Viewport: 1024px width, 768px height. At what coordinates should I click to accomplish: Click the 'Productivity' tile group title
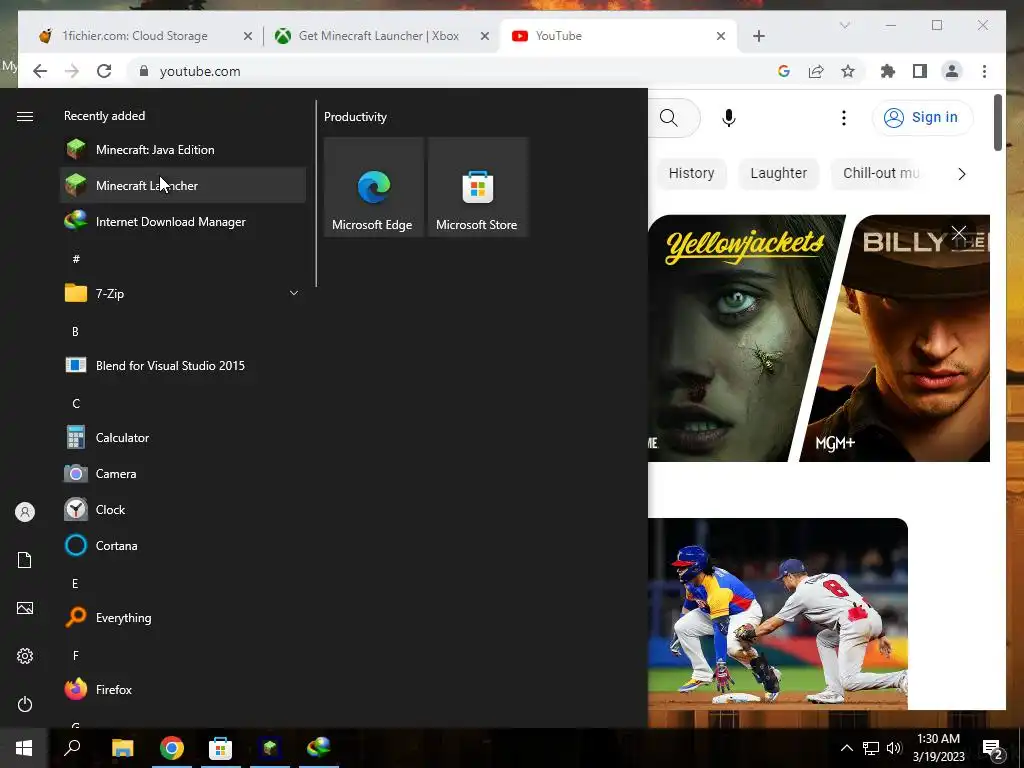355,117
